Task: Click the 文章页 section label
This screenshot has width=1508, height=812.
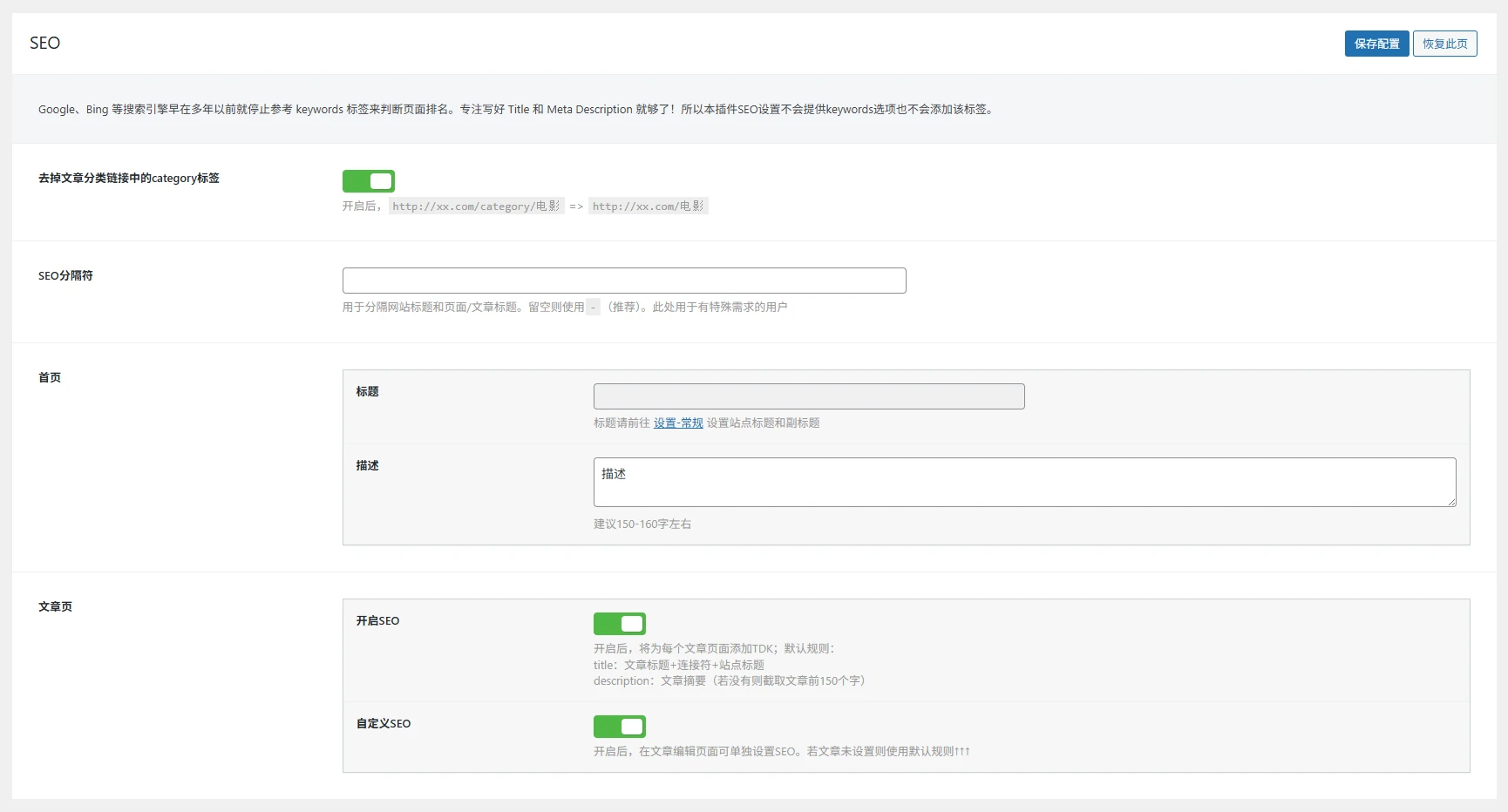Action: point(56,606)
